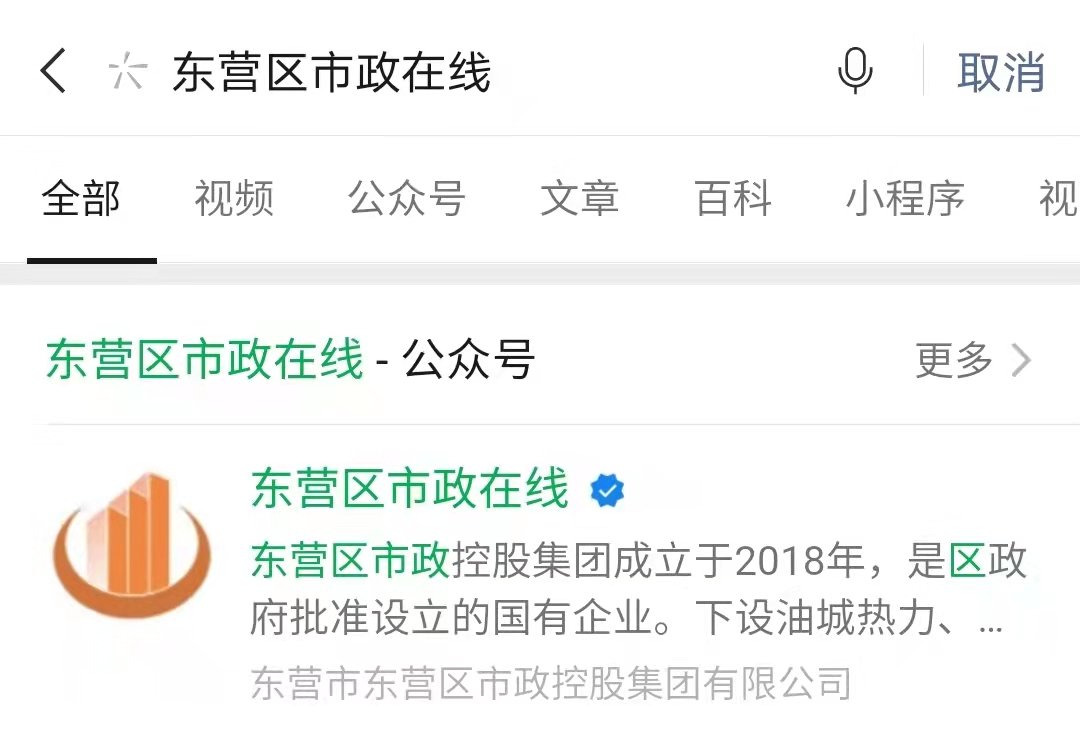Switch to the 全部 tab

[x=81, y=198]
